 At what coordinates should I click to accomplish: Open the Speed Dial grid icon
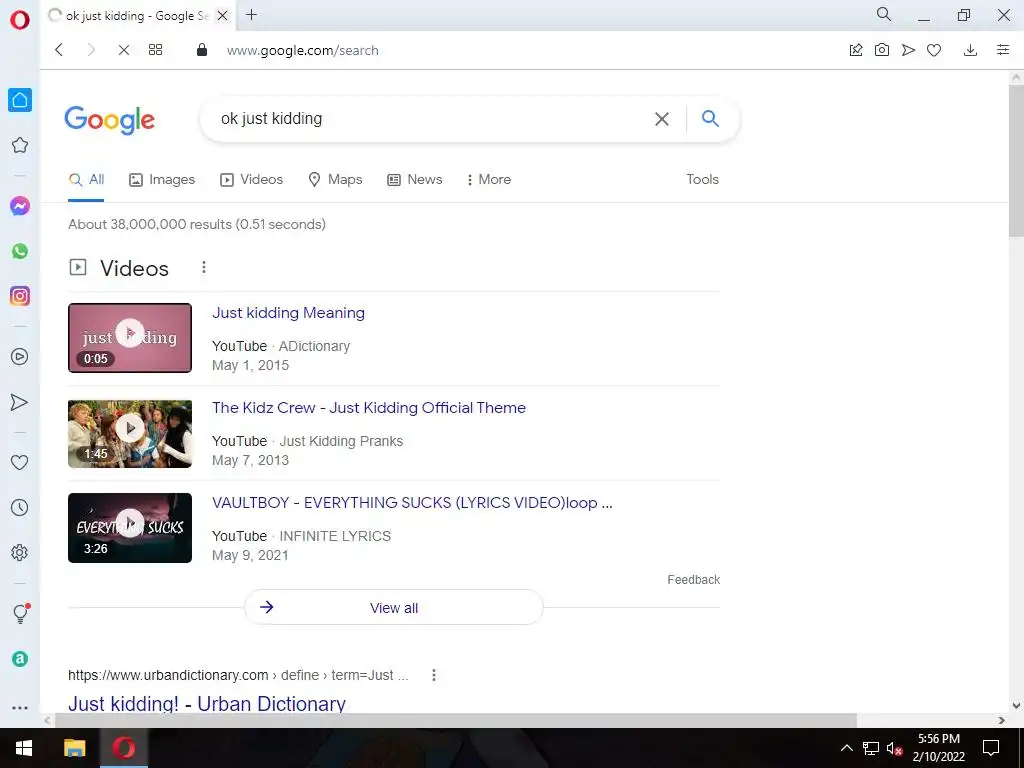coord(155,50)
